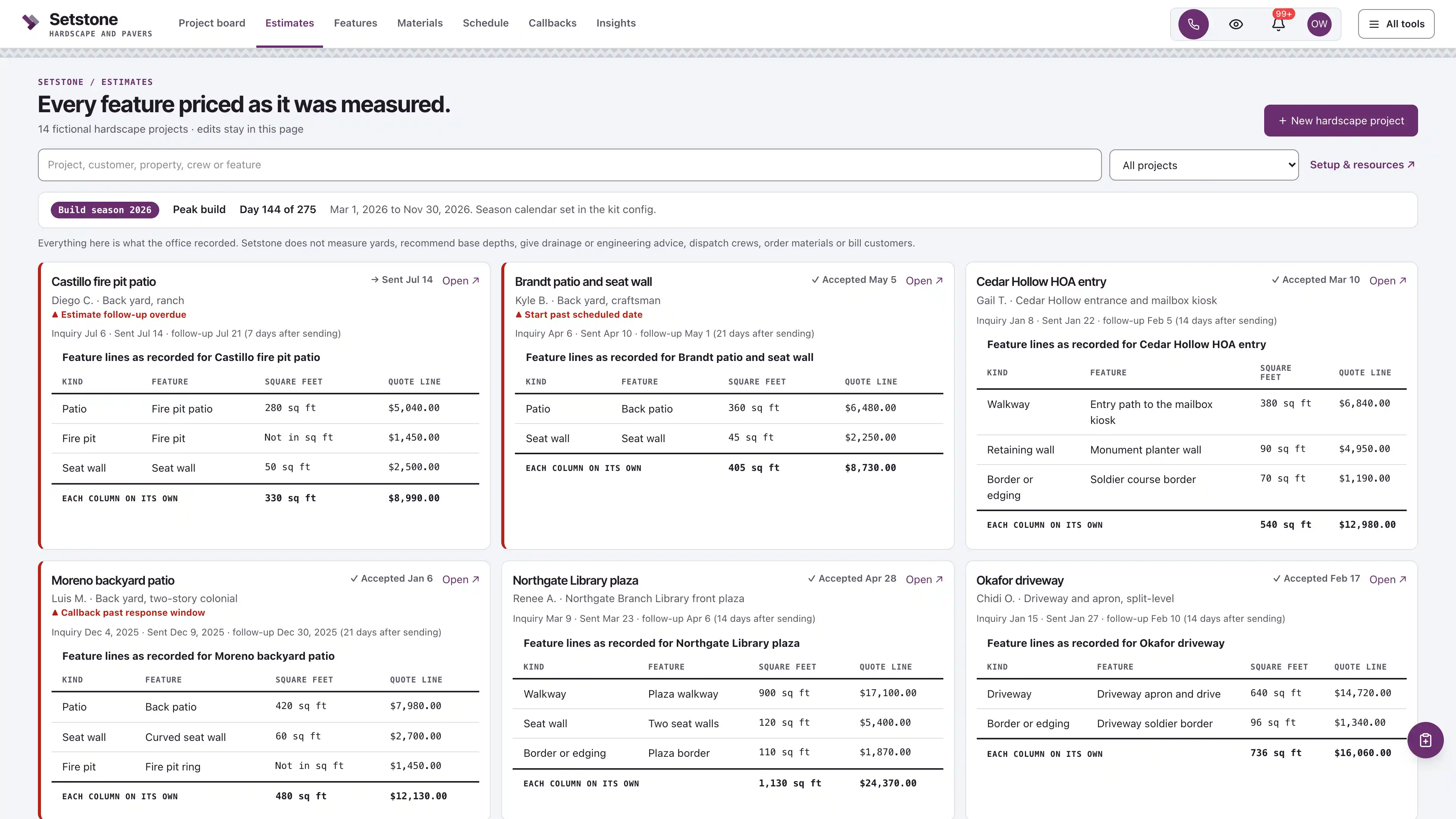Expand the All projects filter dropdown
The width and height of the screenshot is (1456, 819).
click(1204, 165)
